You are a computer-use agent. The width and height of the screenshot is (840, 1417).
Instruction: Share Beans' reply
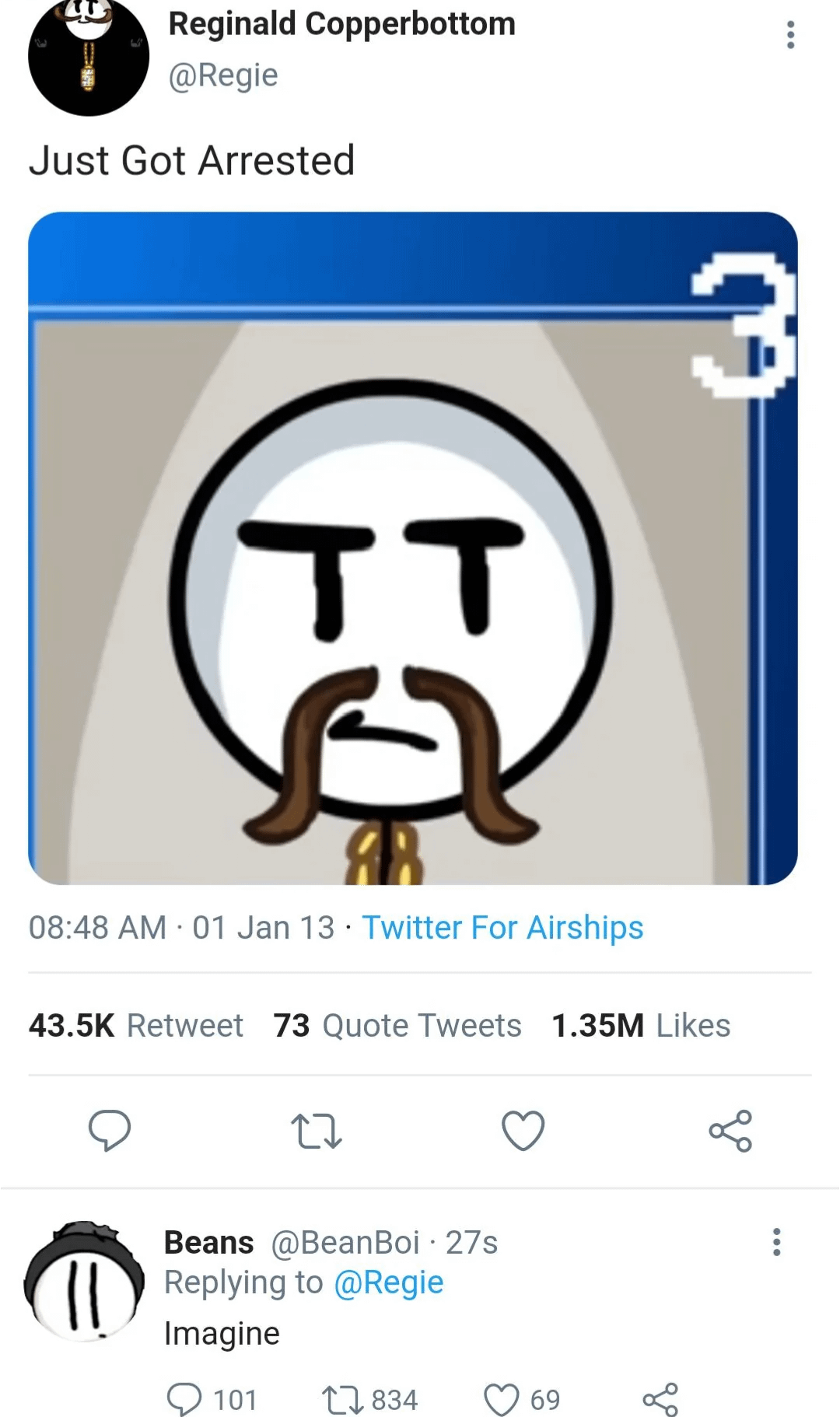coord(660,1400)
